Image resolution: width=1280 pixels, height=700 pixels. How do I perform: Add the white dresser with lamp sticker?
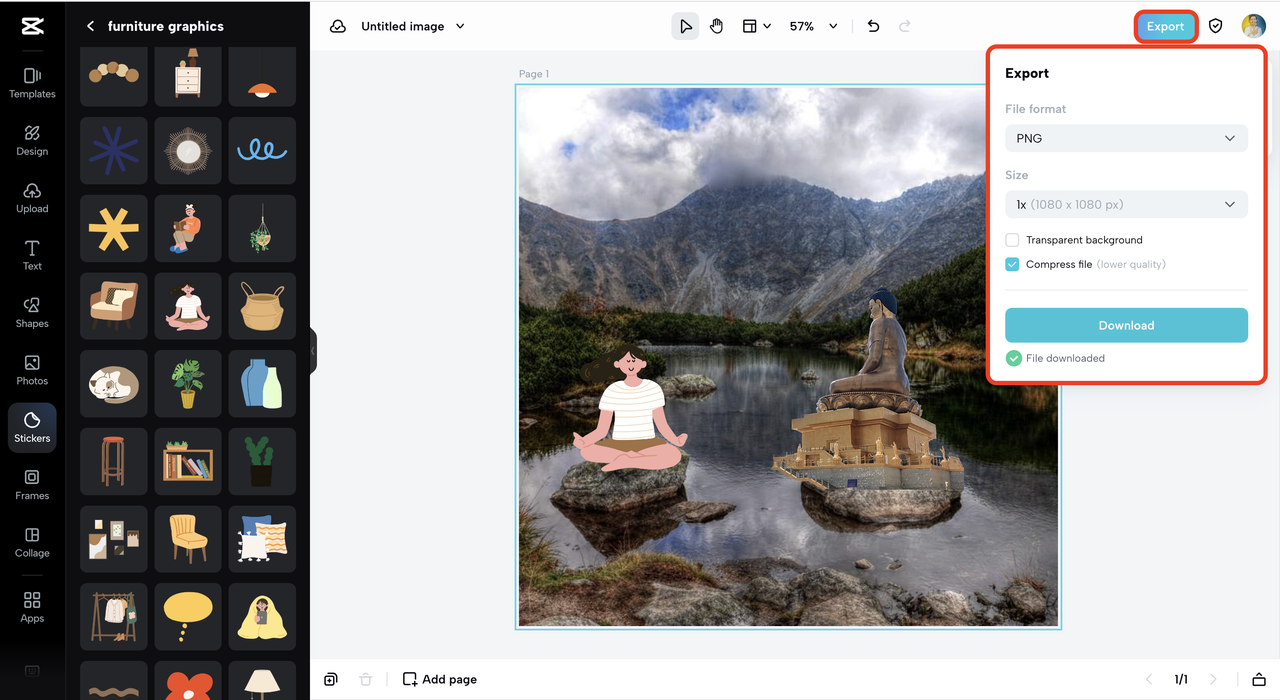[x=188, y=76]
